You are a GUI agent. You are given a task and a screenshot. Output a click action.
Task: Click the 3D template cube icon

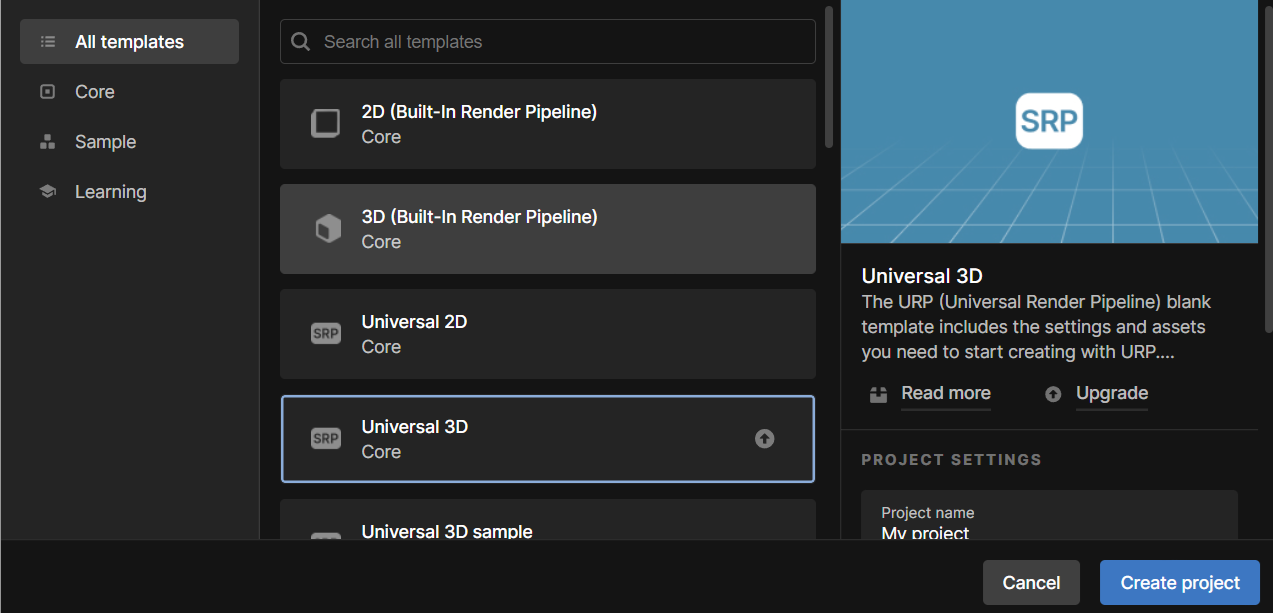[327, 229]
